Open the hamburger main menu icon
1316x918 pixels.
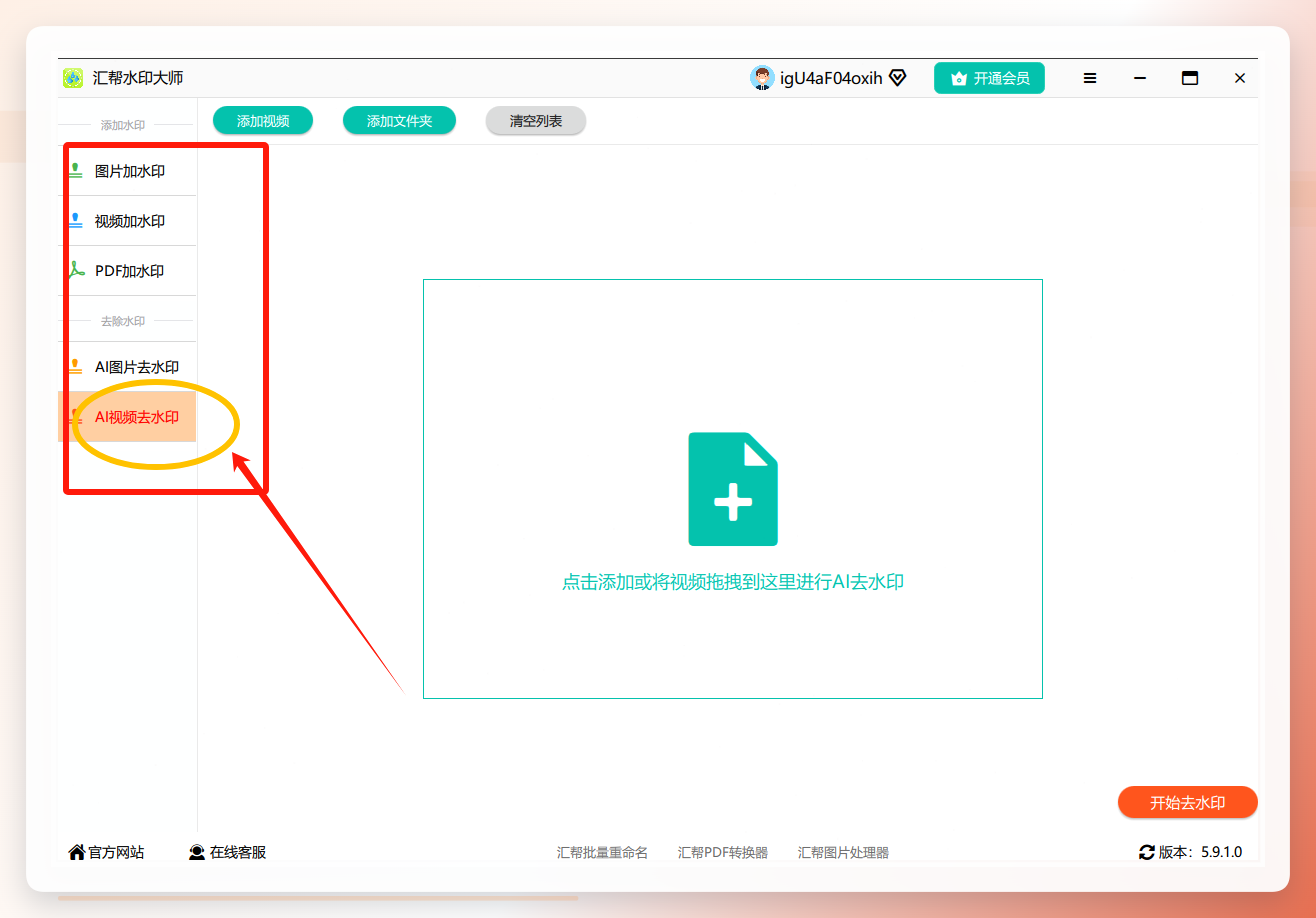pyautogui.click(x=1090, y=78)
